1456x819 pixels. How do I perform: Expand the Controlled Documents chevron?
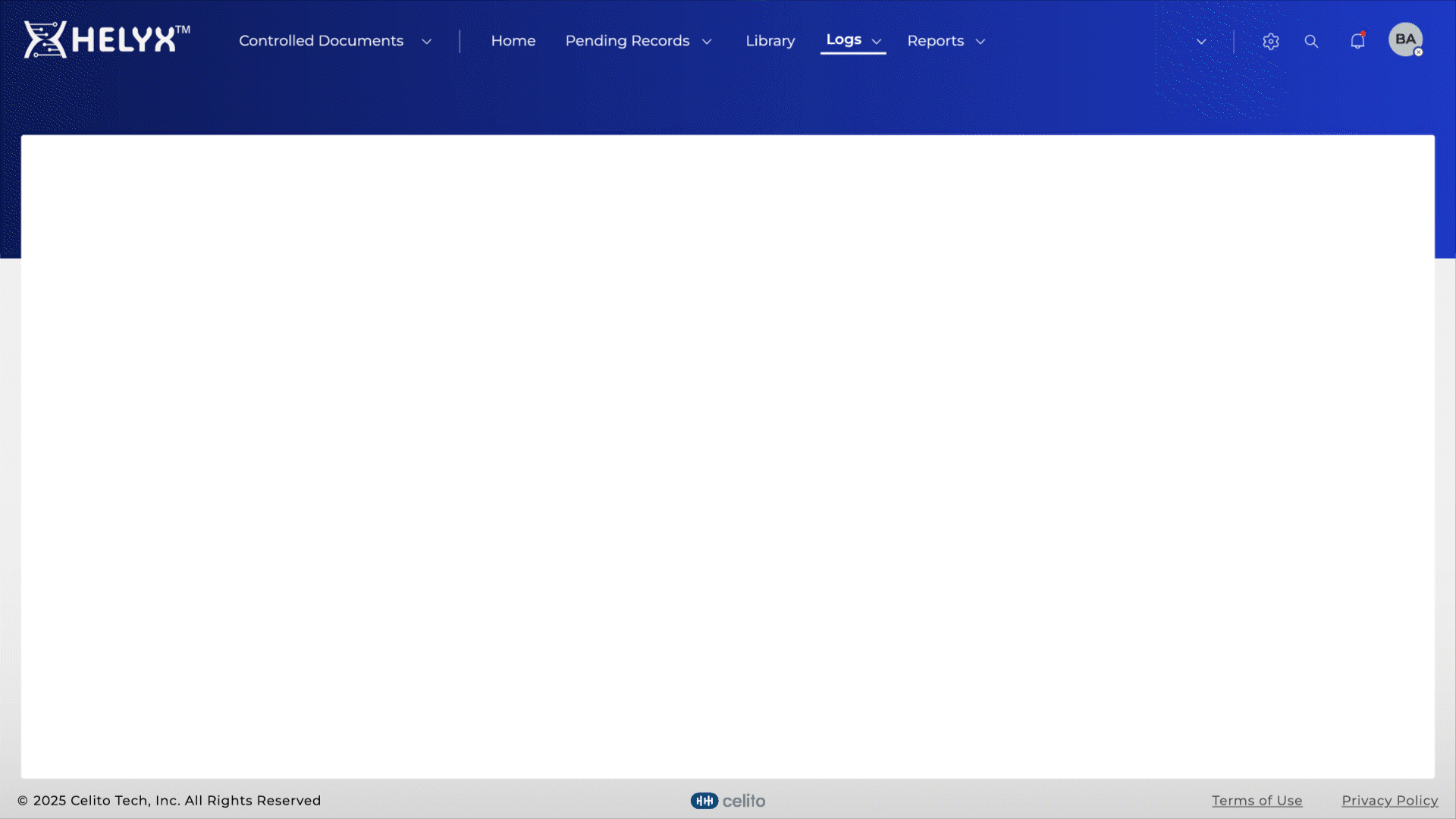click(426, 42)
